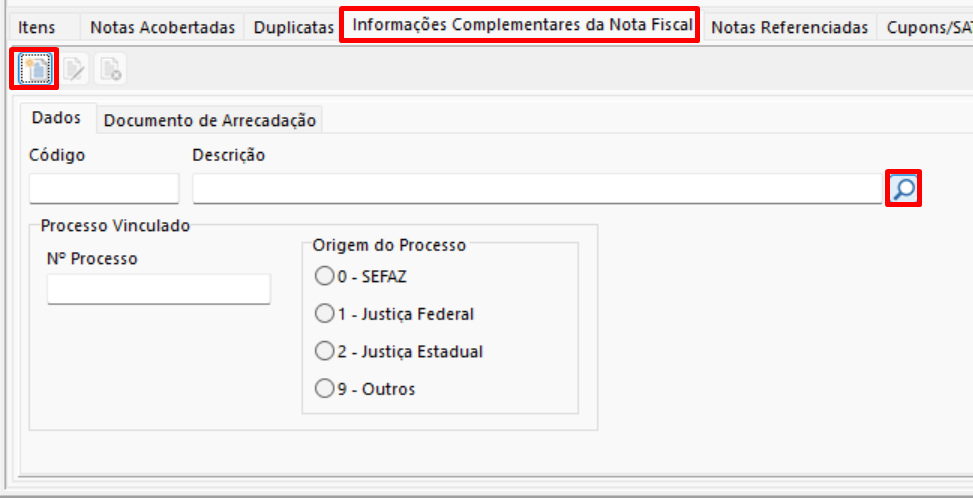This screenshot has height=498, width=973.
Task: Open the magnifier search next to Descrição
Action: pyautogui.click(x=904, y=188)
